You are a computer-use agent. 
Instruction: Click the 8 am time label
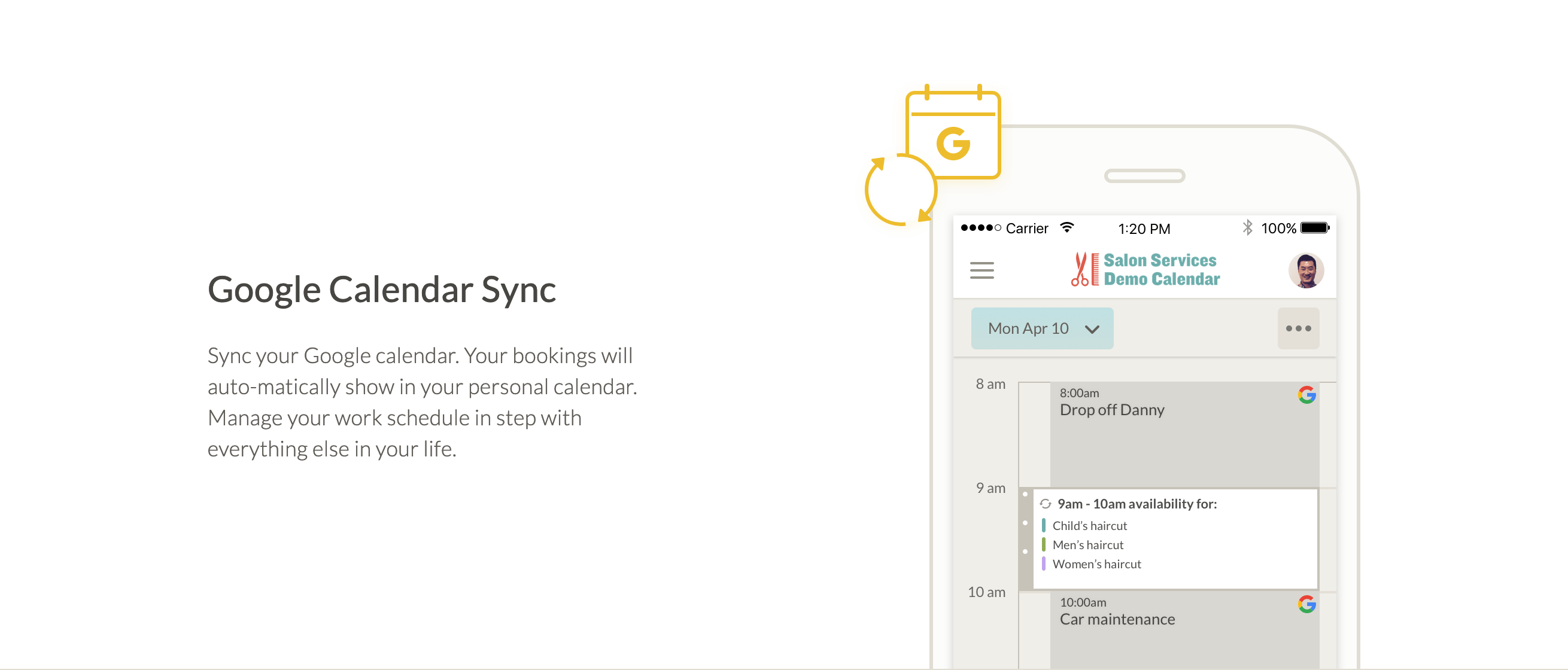[990, 384]
